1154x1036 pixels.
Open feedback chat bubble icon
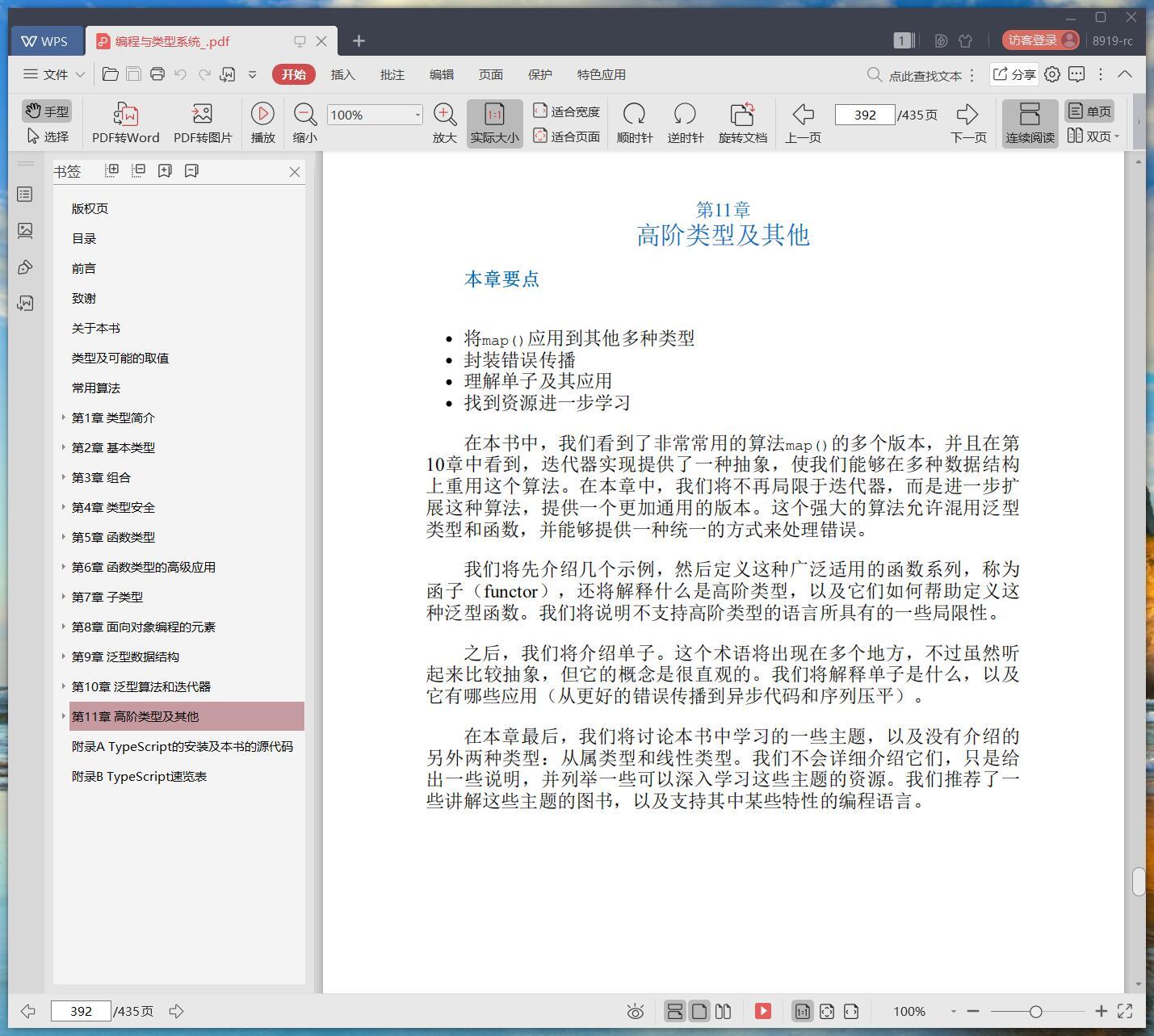click(x=1076, y=74)
